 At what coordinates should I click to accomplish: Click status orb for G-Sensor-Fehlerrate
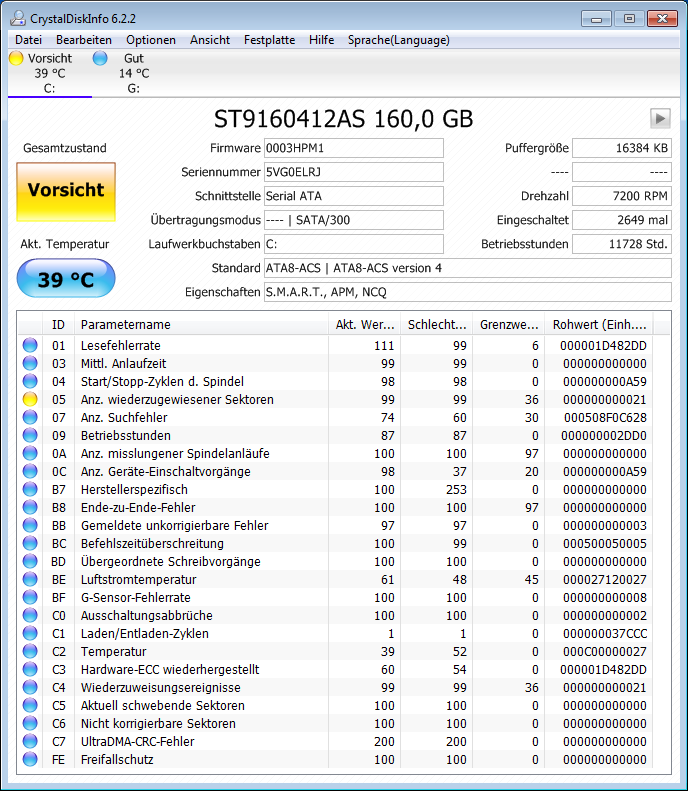(30, 597)
